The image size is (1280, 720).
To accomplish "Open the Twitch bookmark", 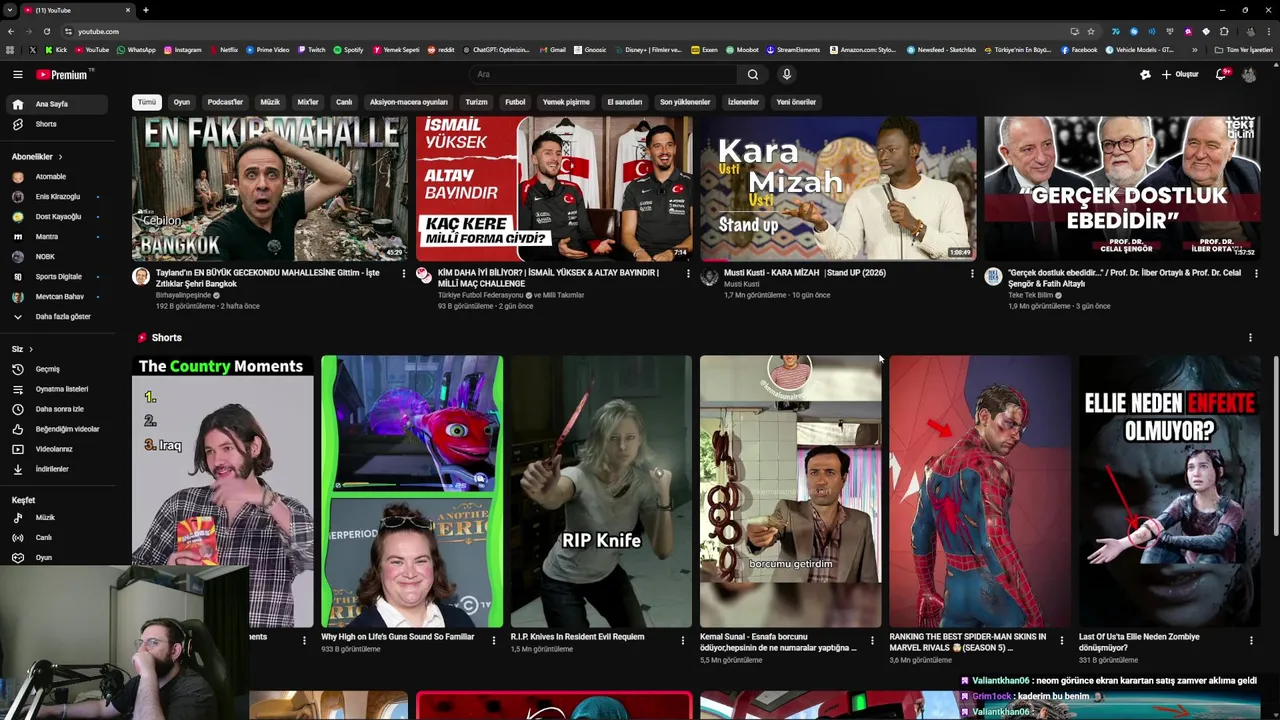I will point(312,50).
